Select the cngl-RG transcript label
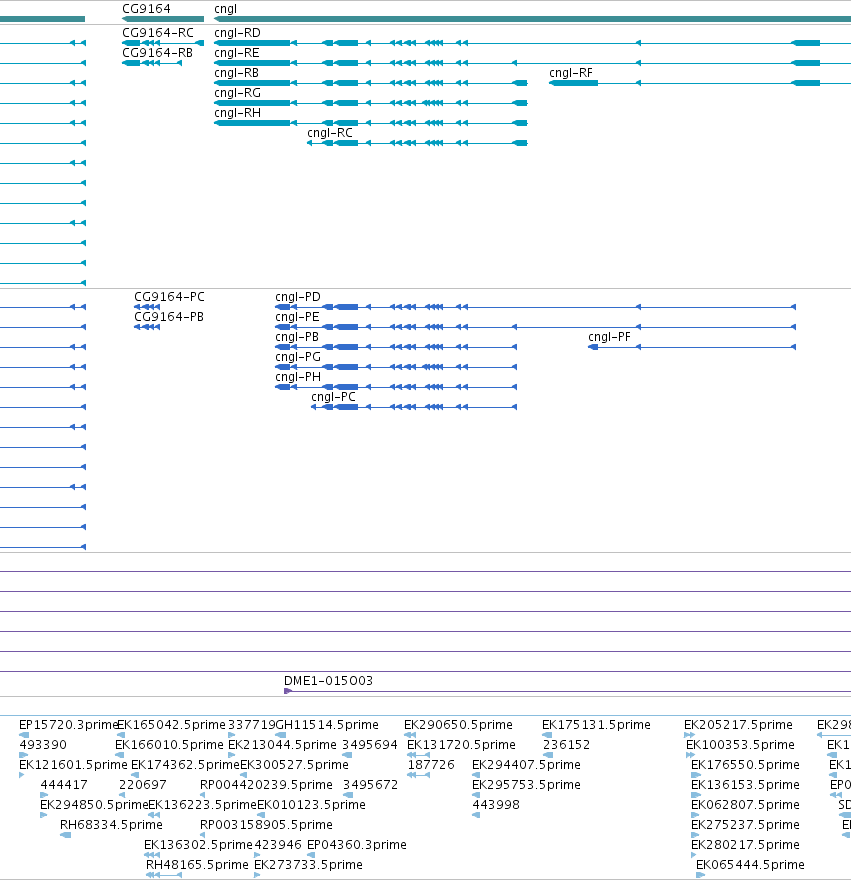This screenshot has height=880, width=851. coord(237,93)
